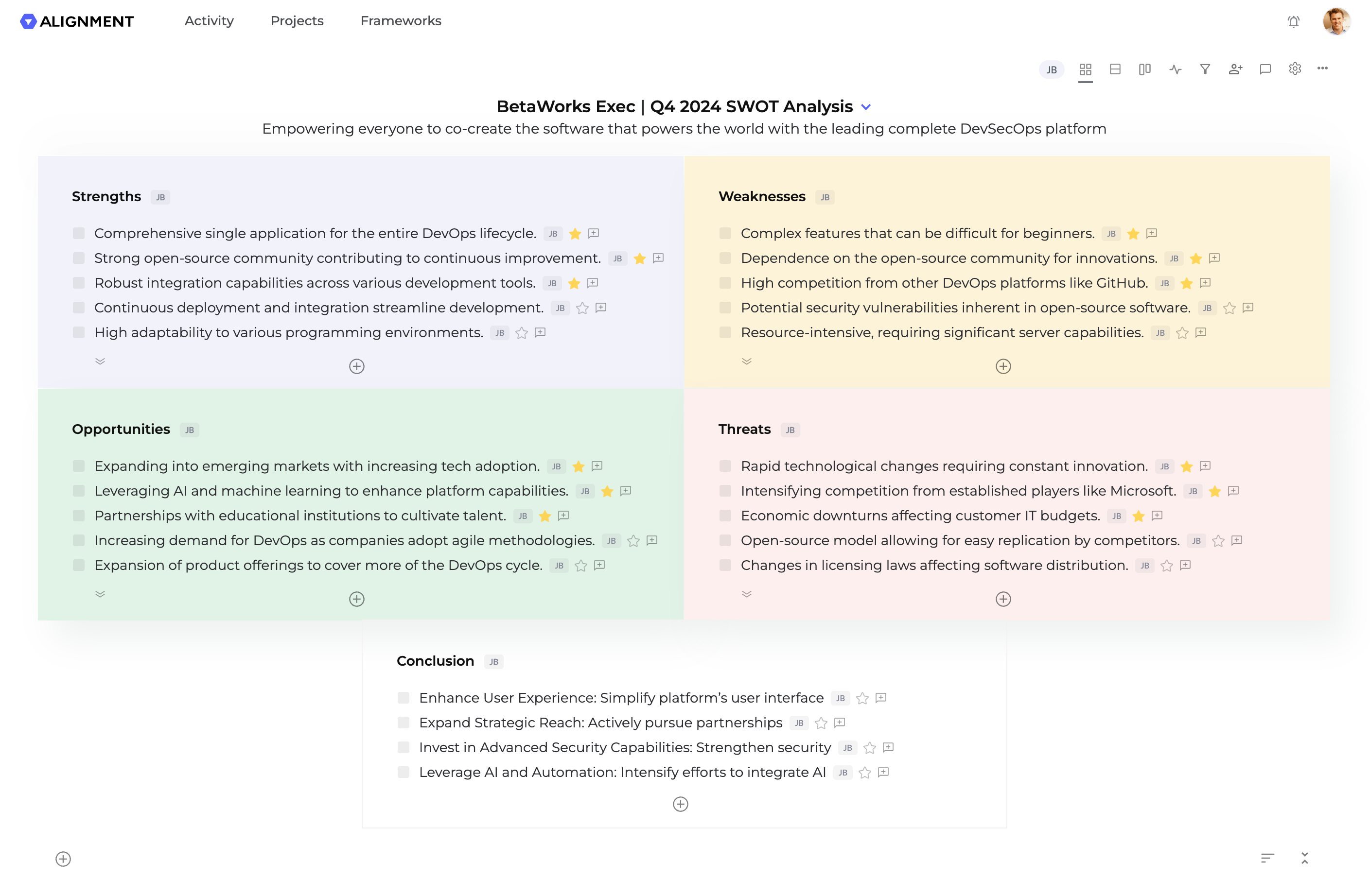
Task: Click JB badge beside Opportunities heading
Action: pos(190,430)
